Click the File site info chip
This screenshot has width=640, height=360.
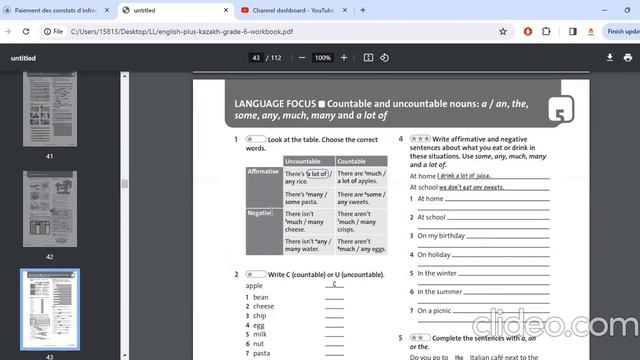[53, 31]
